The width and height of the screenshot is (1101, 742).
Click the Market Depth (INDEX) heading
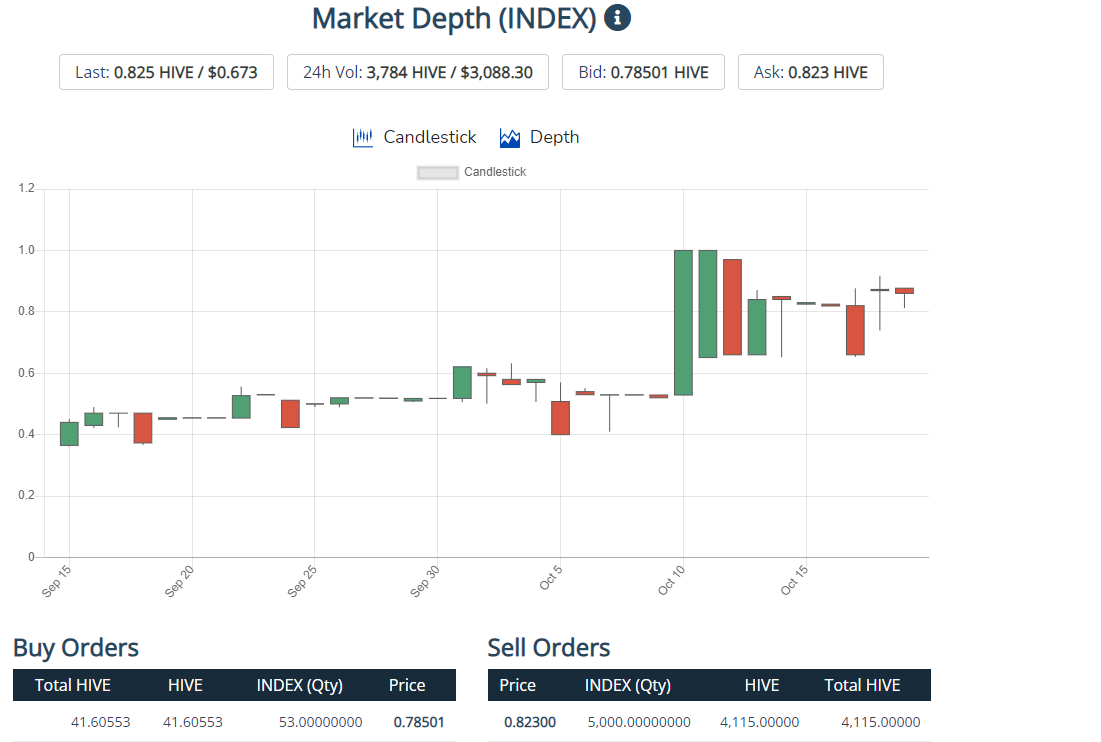click(x=454, y=18)
